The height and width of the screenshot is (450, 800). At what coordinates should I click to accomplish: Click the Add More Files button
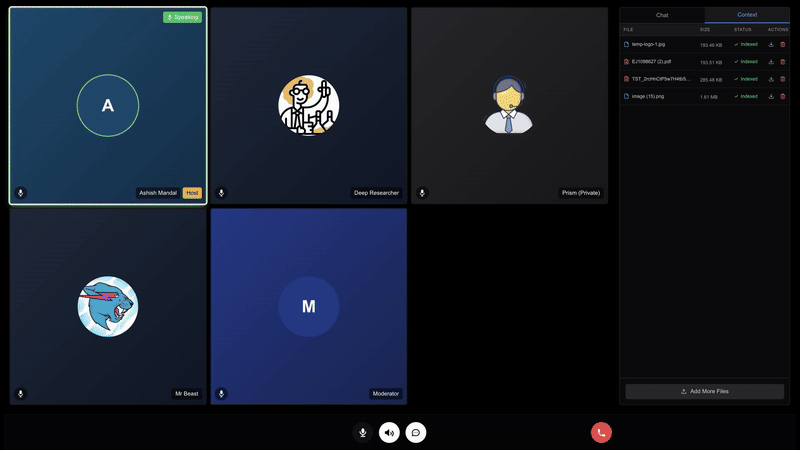tap(705, 391)
